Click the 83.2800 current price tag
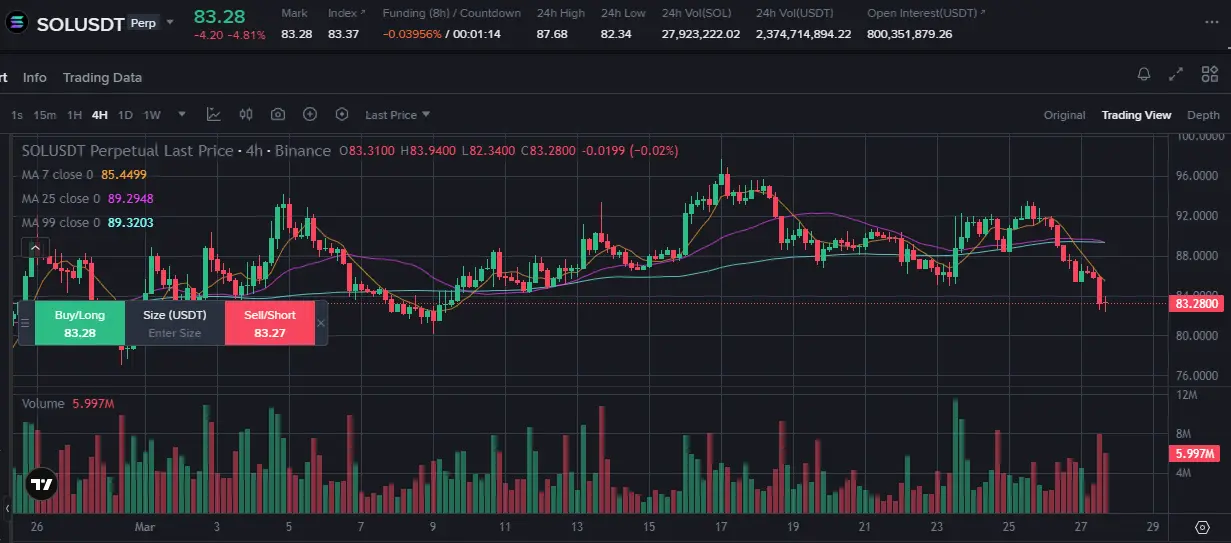This screenshot has width=1231, height=543. tap(1198, 303)
